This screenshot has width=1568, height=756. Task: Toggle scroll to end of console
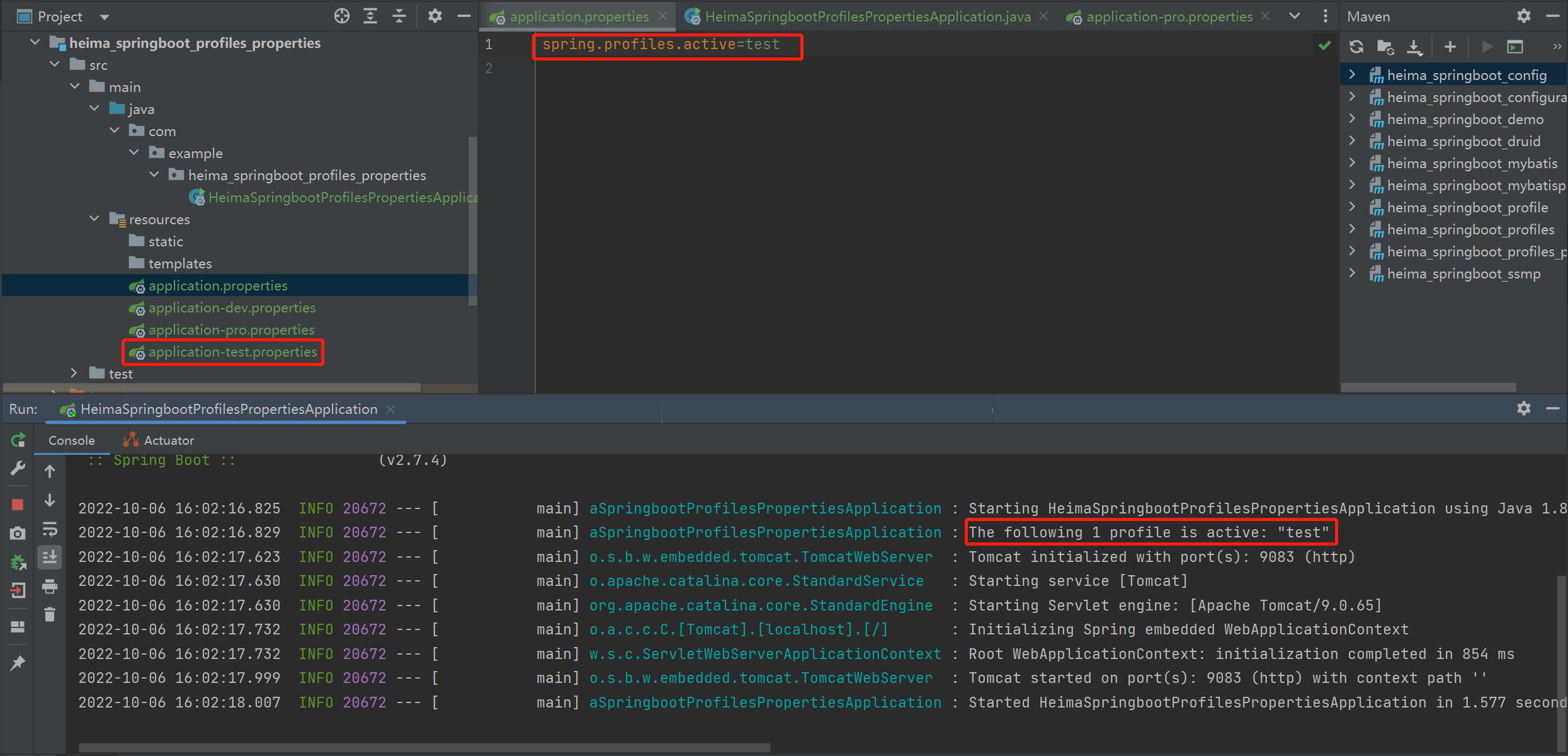tap(50, 557)
